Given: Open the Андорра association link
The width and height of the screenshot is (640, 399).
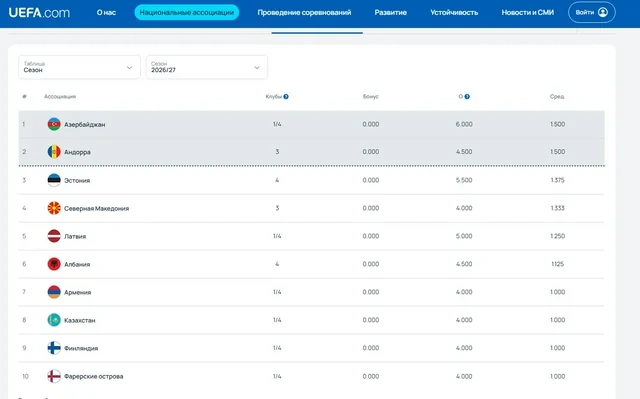Looking at the screenshot, I should [x=77, y=152].
